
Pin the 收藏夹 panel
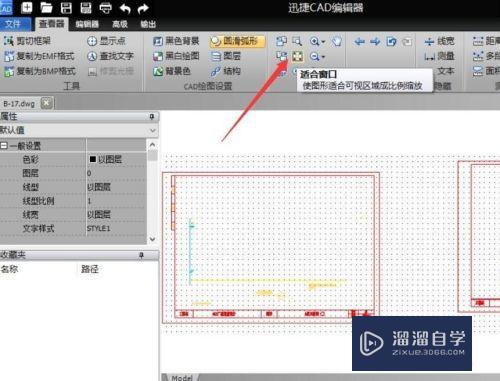(141, 255)
